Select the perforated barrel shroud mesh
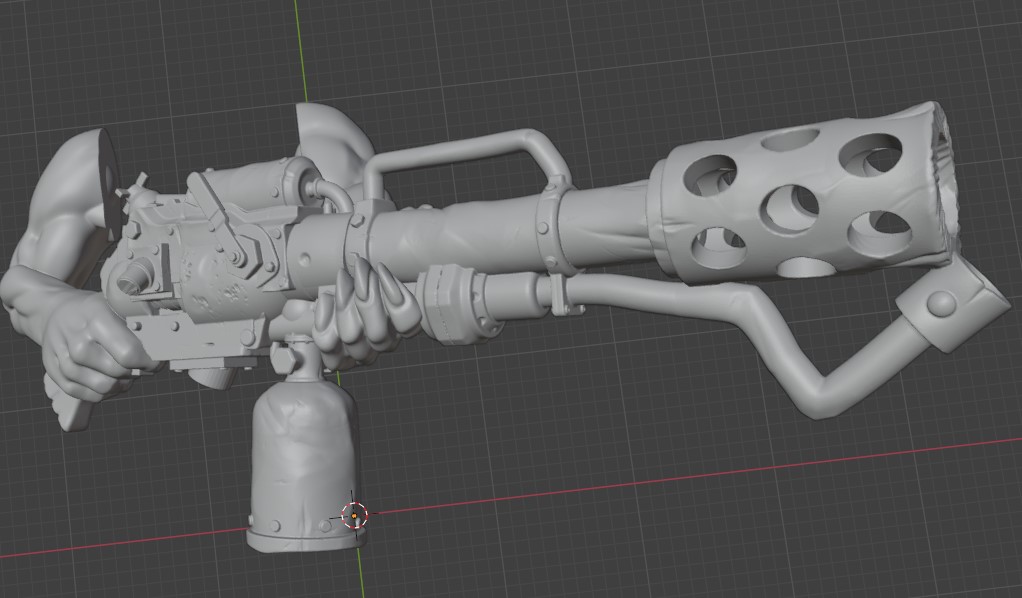The width and height of the screenshot is (1022, 598). (805, 192)
